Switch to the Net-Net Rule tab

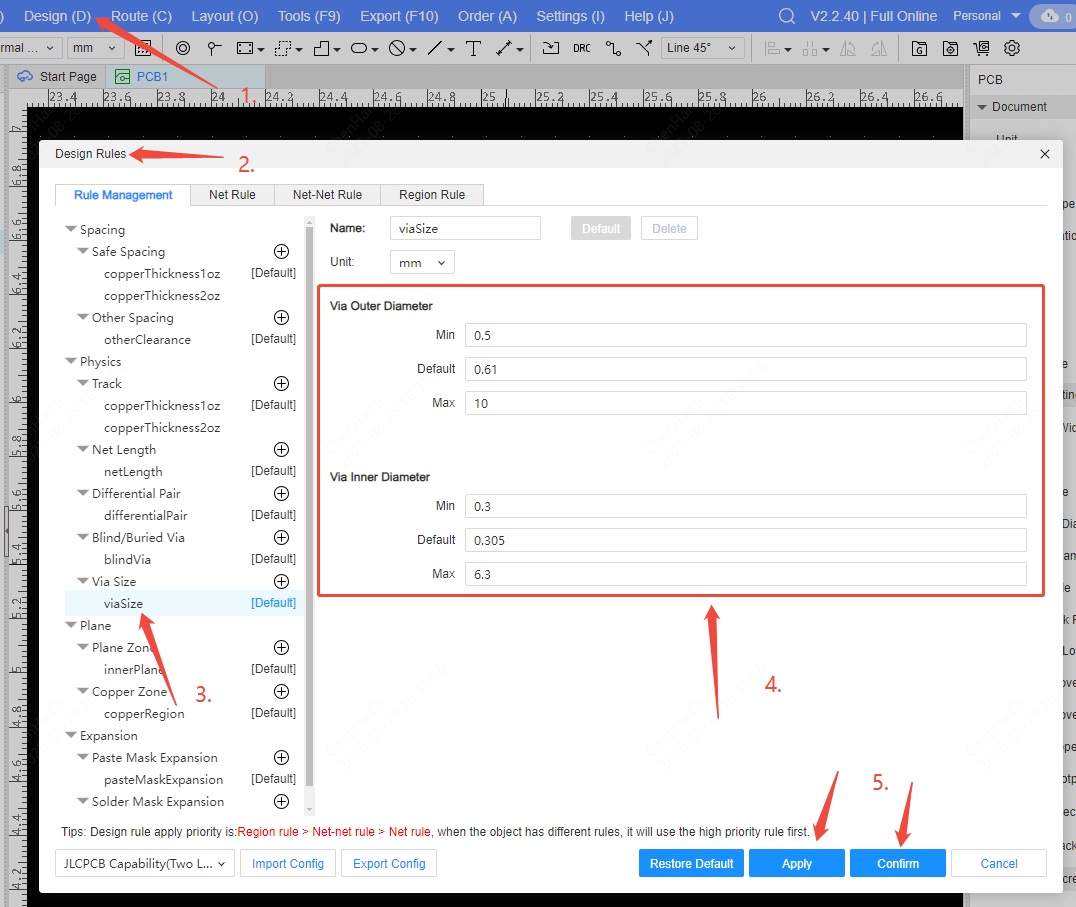[x=327, y=195]
